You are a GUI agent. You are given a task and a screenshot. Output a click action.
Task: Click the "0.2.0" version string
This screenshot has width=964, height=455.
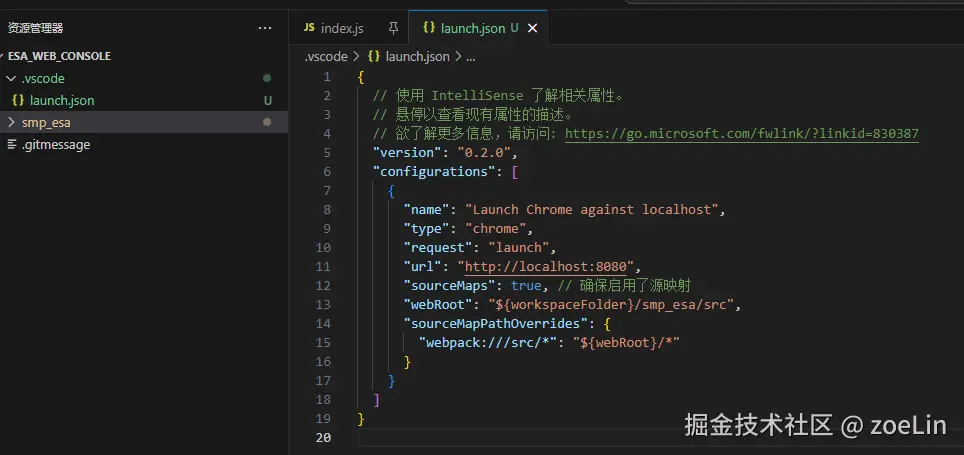tap(483, 152)
